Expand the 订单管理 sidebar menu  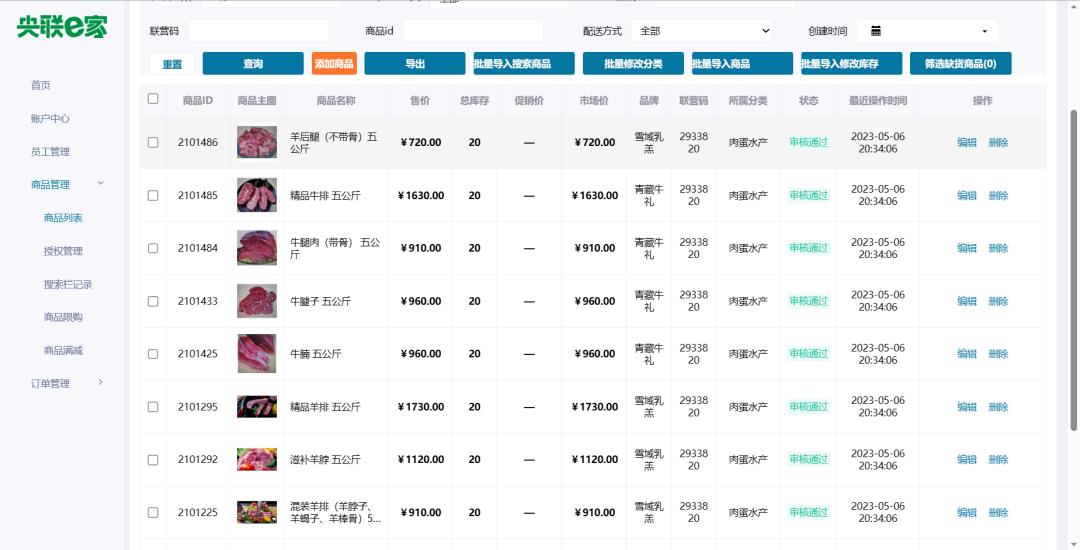(x=100, y=383)
